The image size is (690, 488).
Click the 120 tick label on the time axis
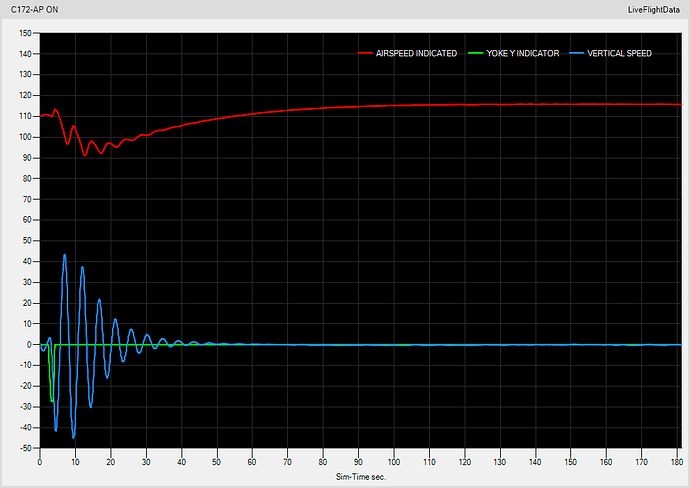(464, 463)
